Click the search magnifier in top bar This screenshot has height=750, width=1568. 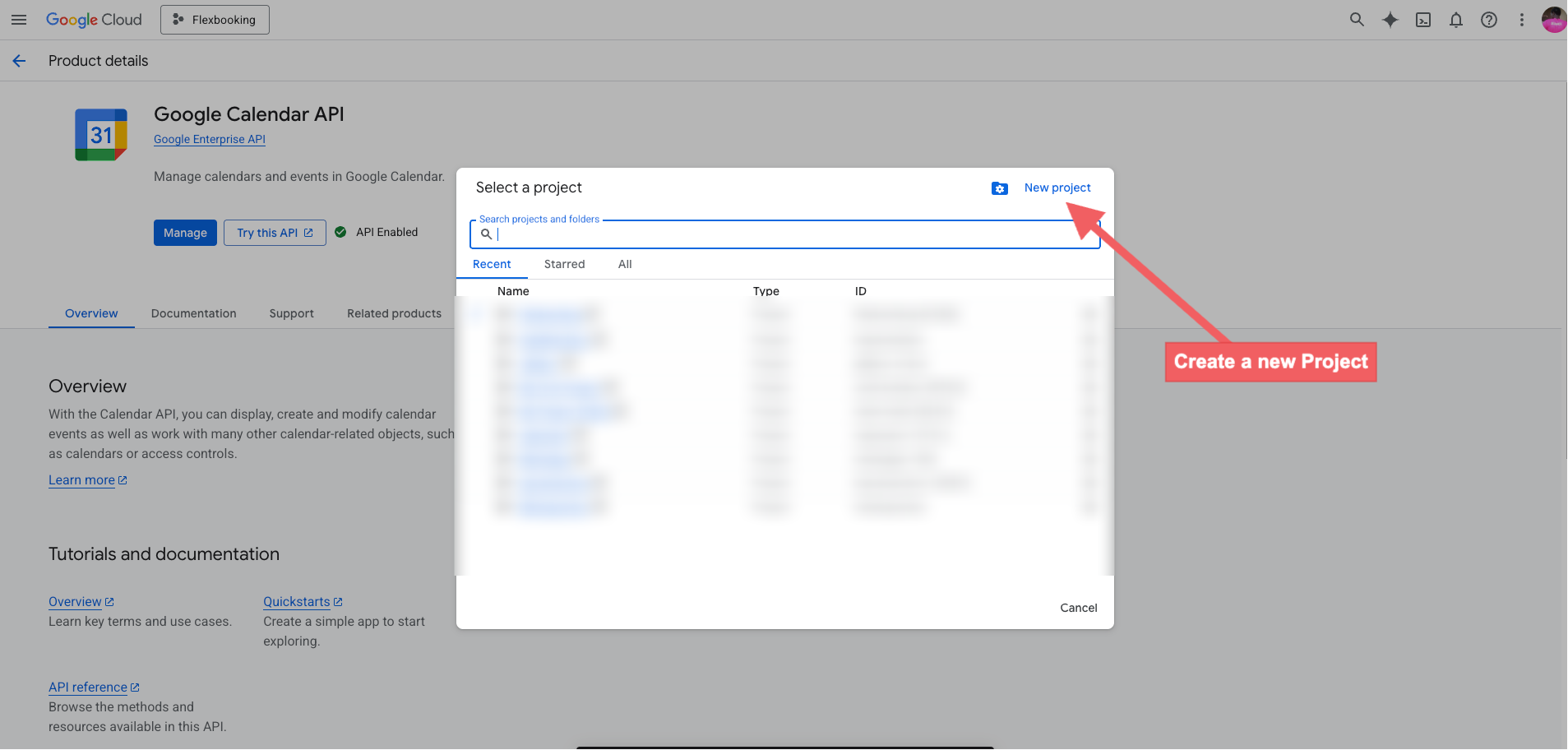coord(1357,20)
